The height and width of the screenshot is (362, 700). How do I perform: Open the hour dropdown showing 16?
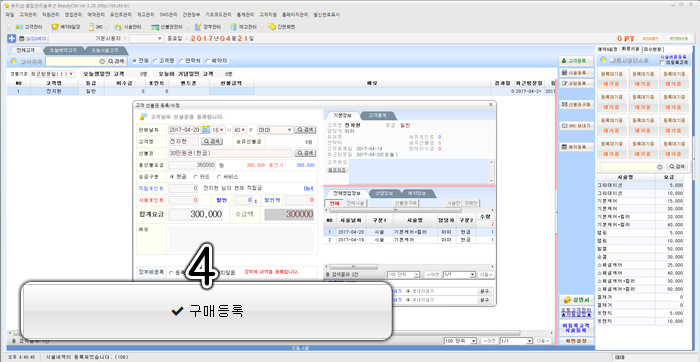tap(218, 130)
